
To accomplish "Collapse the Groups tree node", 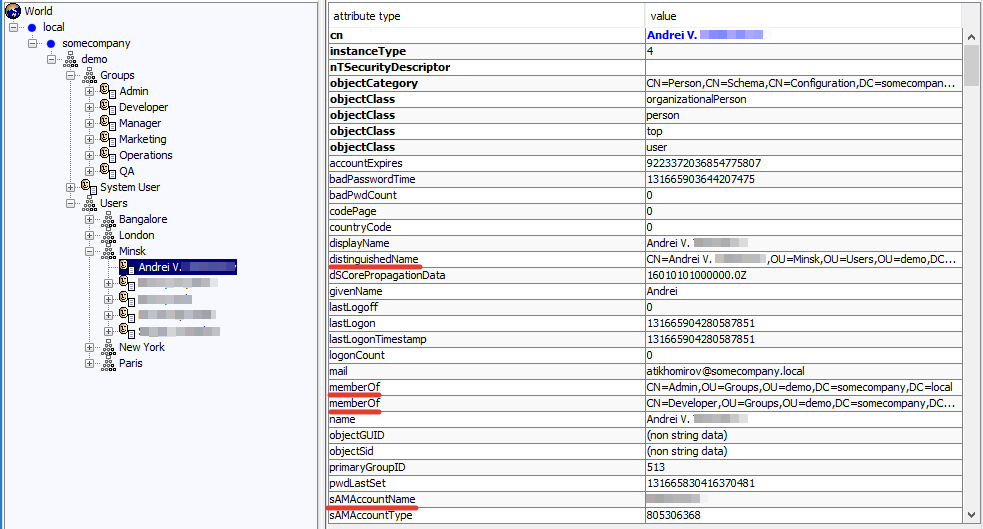I will coord(70,75).
